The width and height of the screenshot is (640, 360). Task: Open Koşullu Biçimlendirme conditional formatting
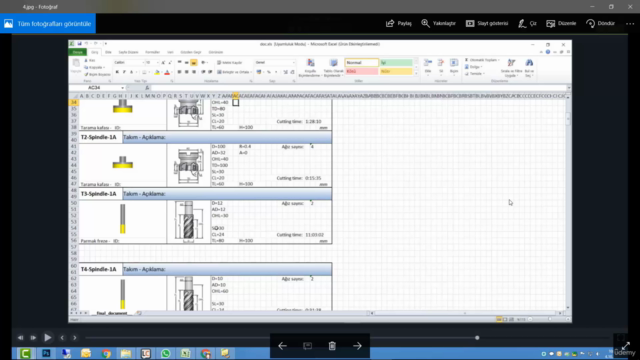click(310, 67)
